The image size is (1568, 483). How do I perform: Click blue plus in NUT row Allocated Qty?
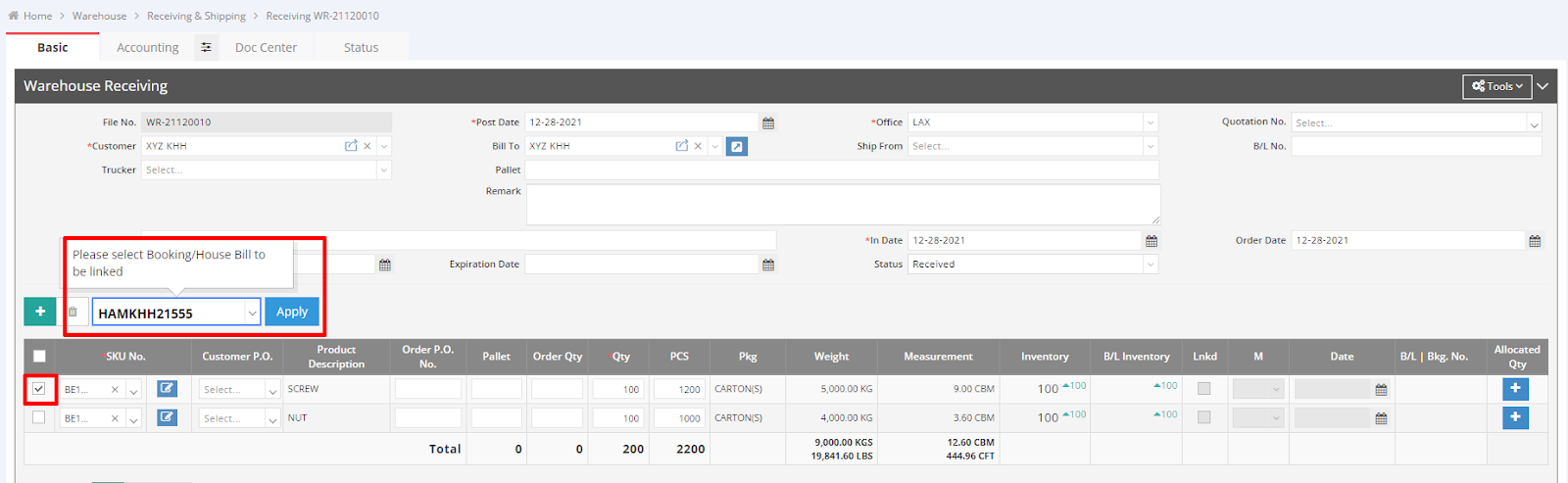pyautogui.click(x=1515, y=417)
